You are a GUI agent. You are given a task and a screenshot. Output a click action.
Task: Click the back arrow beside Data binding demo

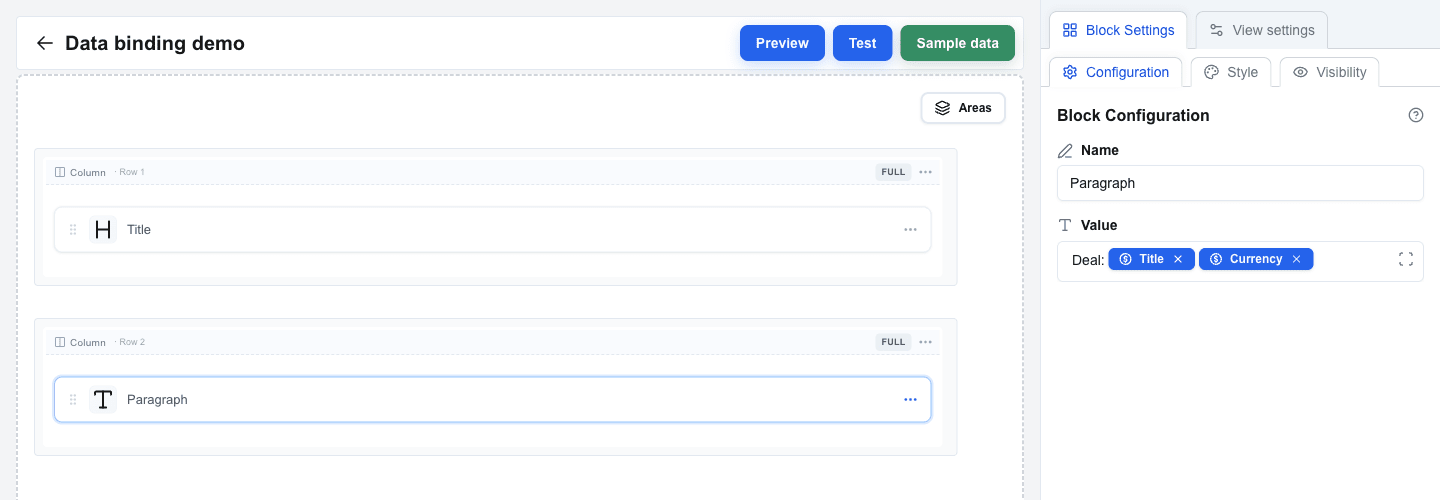(x=44, y=43)
